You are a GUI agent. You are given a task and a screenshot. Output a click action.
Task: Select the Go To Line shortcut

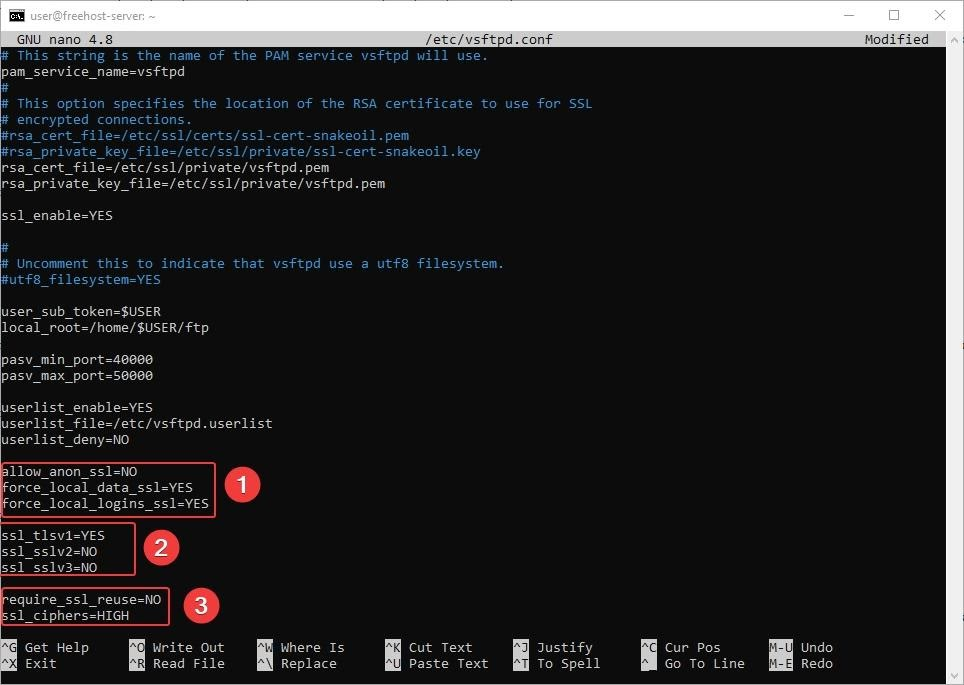coord(704,663)
